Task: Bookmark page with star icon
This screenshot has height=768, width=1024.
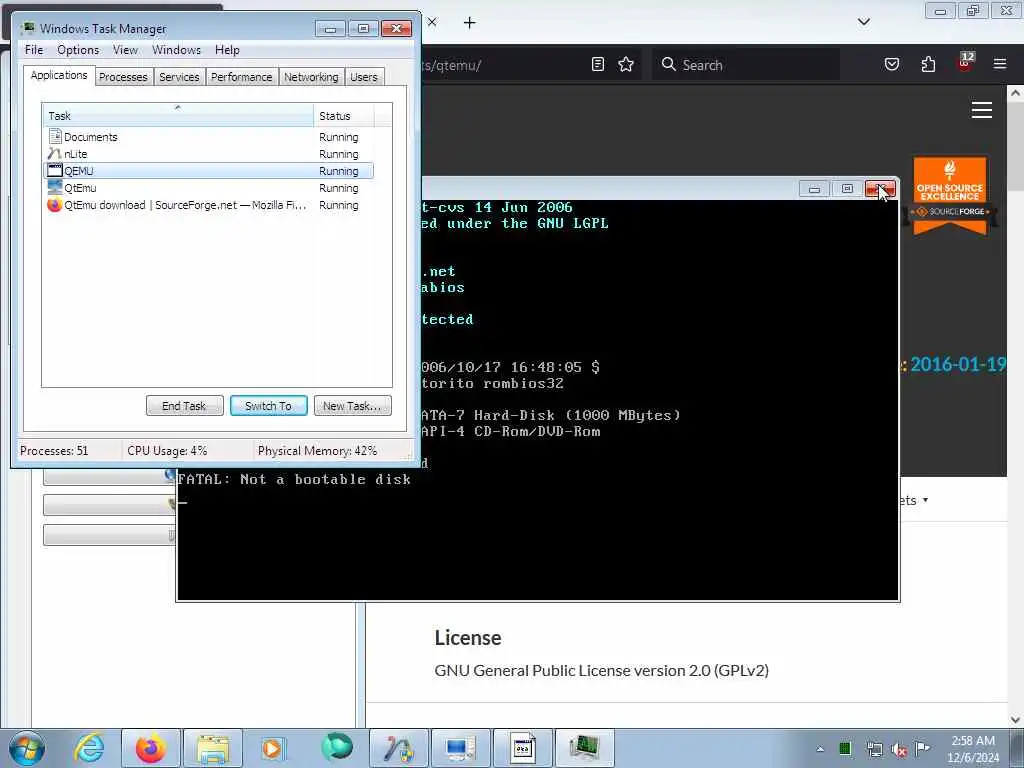Action: coord(626,64)
